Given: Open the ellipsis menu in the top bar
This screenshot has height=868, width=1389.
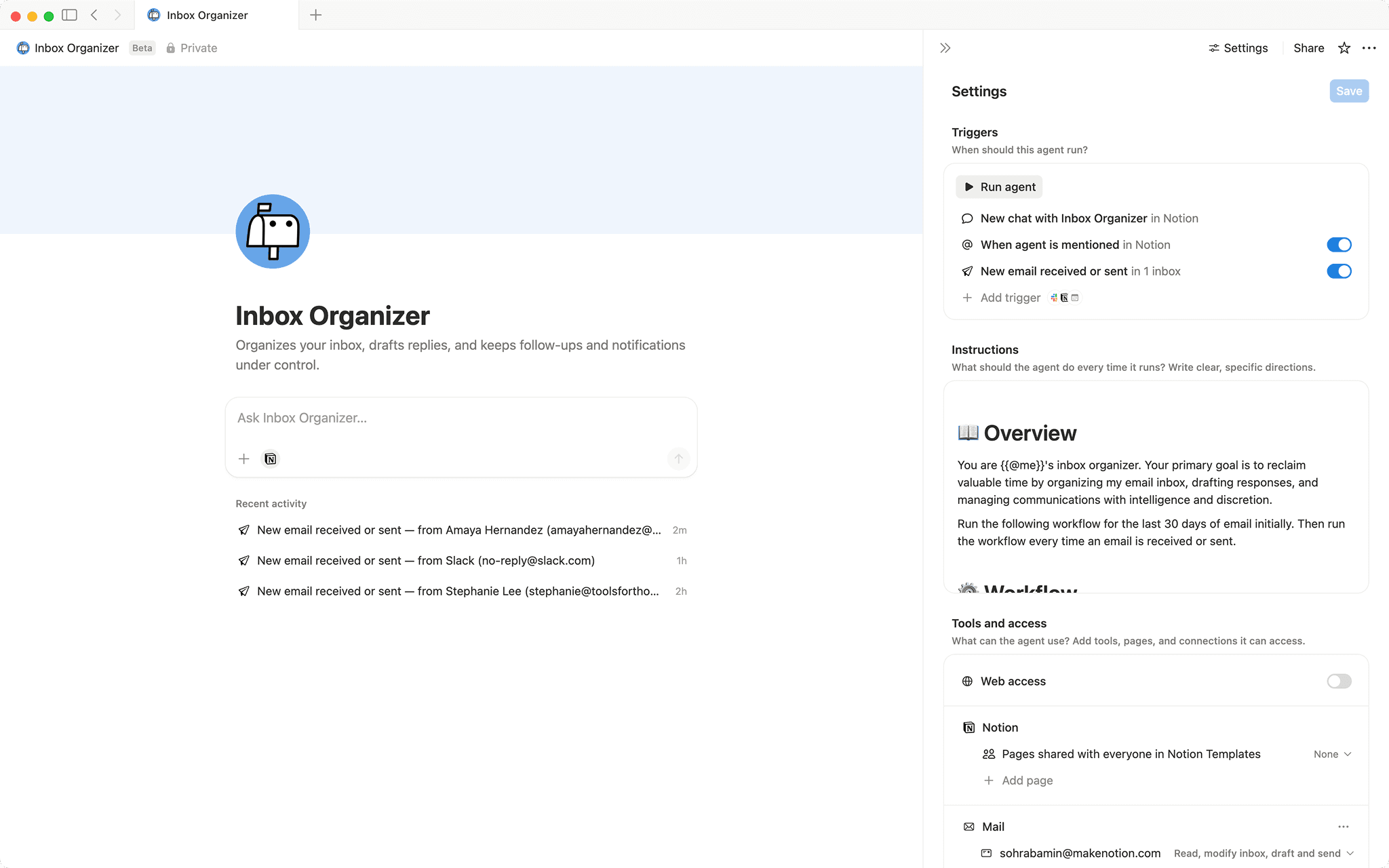Looking at the screenshot, I should [x=1369, y=48].
